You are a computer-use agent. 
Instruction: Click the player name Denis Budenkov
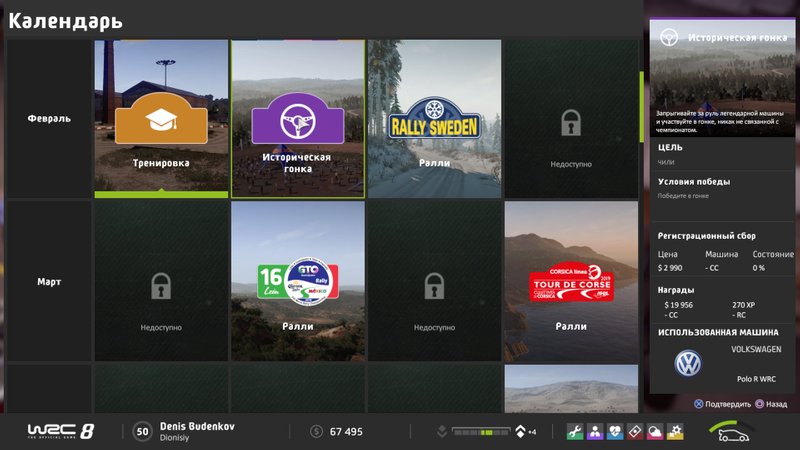pos(197,427)
